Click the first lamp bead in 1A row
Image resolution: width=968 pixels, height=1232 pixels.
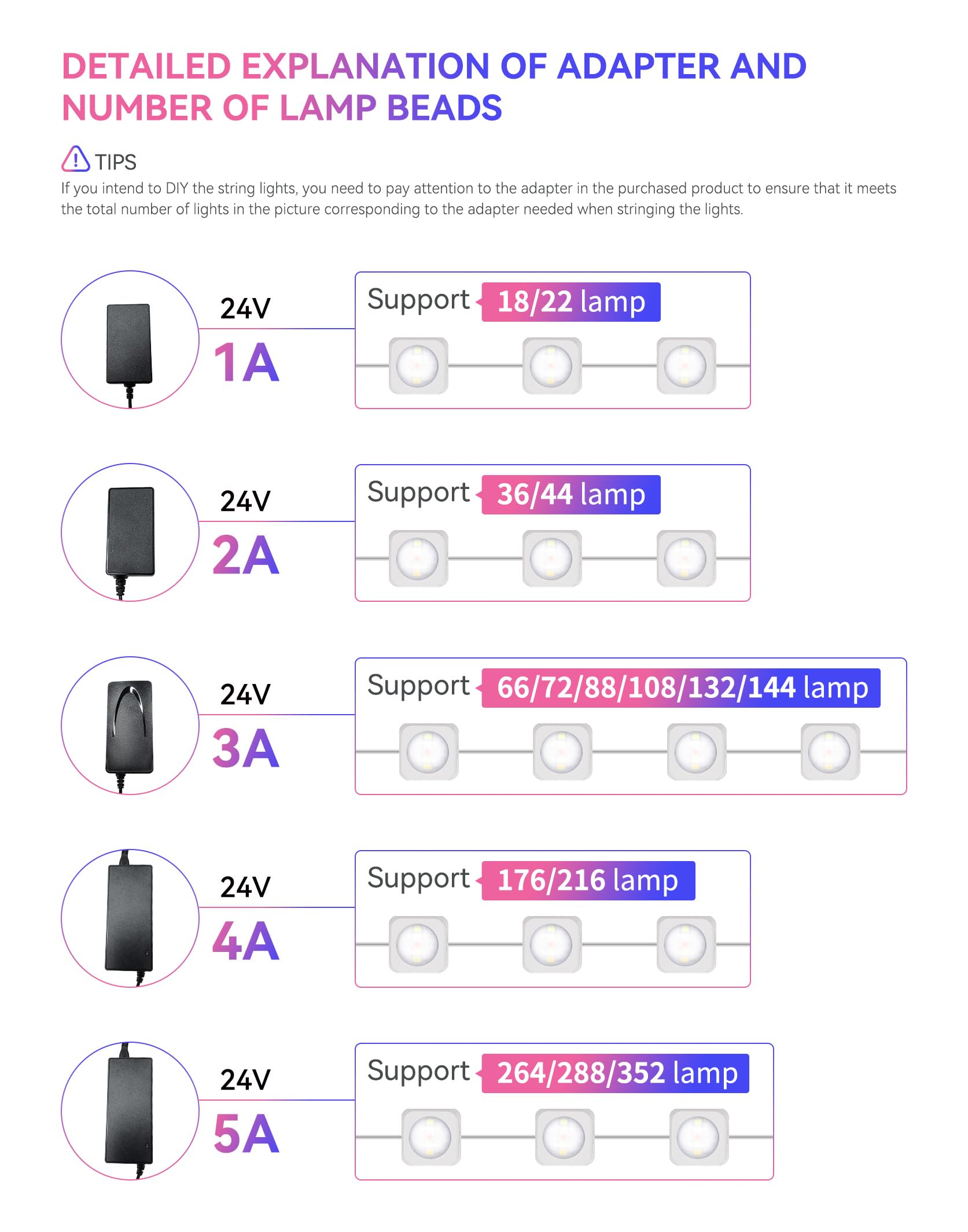click(418, 366)
